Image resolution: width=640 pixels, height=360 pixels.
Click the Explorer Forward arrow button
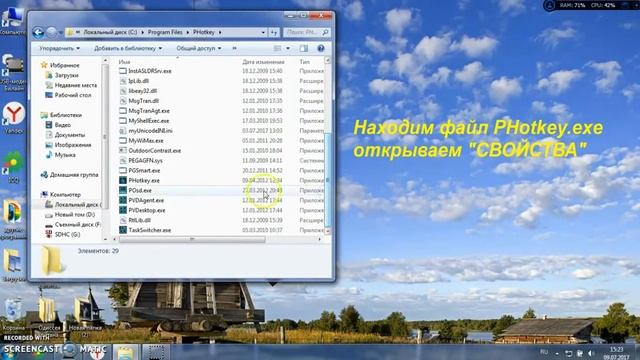pyautogui.click(x=51, y=32)
